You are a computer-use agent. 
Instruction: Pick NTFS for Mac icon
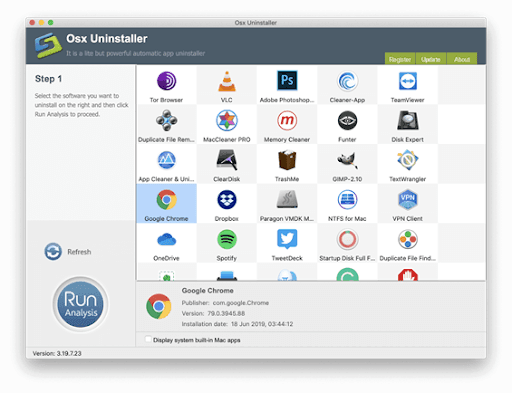[x=347, y=200]
